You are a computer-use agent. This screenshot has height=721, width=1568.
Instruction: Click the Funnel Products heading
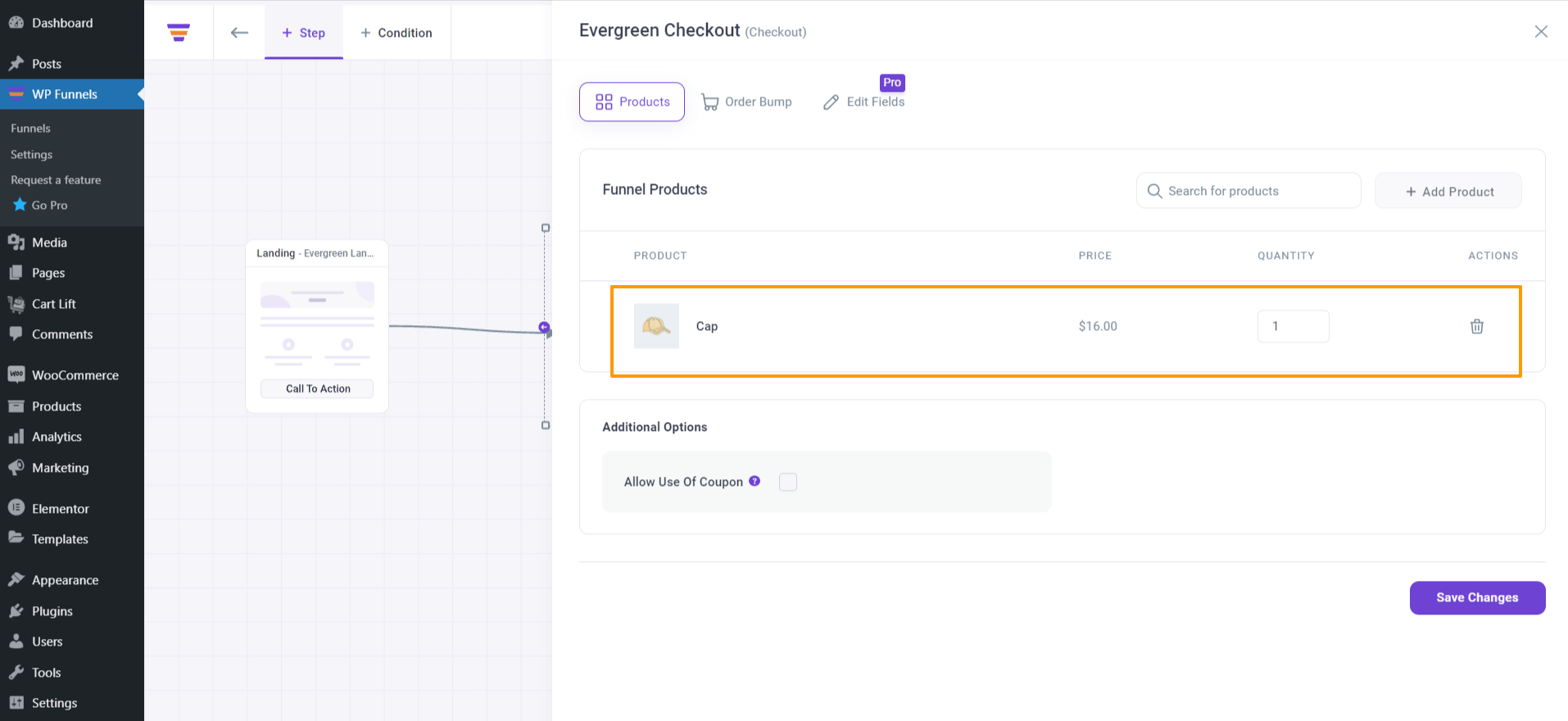pos(655,189)
